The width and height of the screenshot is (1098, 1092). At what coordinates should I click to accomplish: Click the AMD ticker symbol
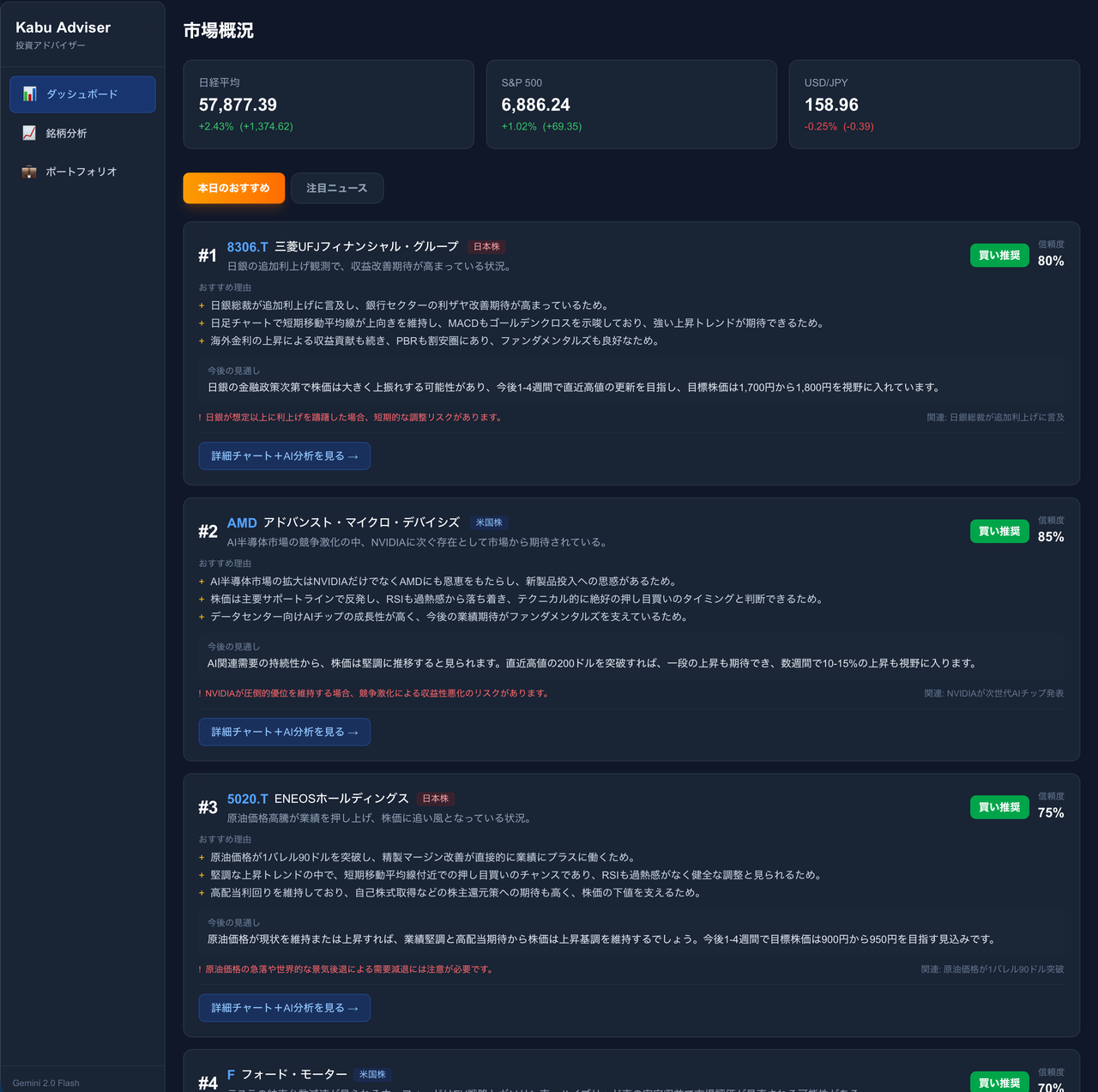(x=242, y=523)
